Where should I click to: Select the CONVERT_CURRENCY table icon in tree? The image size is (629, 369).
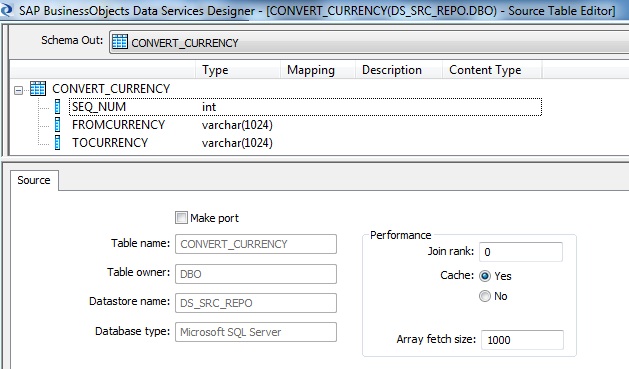[38, 88]
